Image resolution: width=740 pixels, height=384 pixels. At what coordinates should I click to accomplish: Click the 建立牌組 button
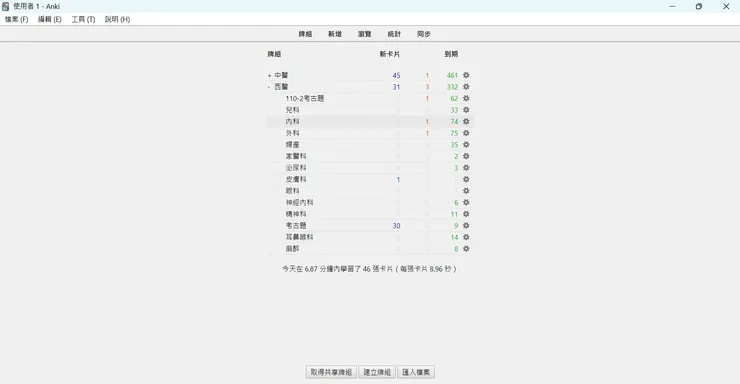[377, 372]
